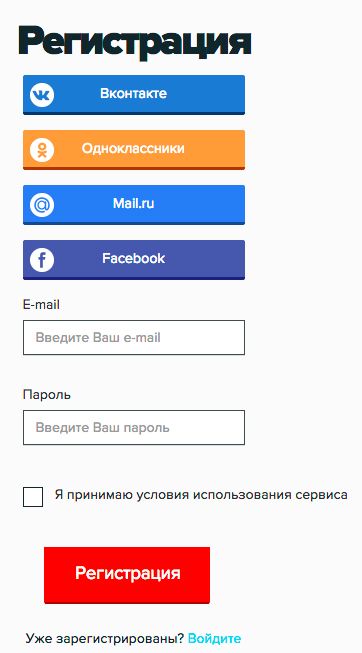Click the Facebook f icon
The image size is (362, 653).
42,259
